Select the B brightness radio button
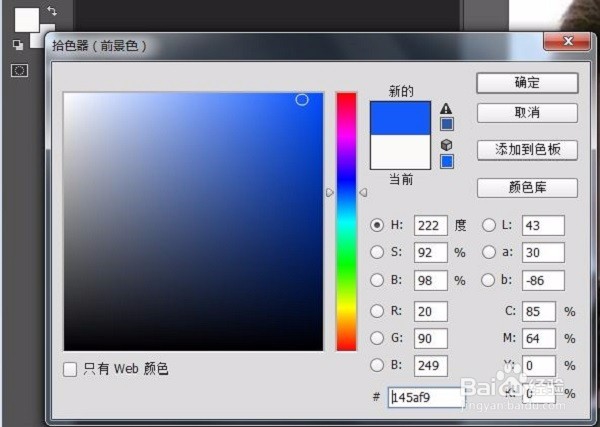Viewport: 600px width, 427px height. pyautogui.click(x=377, y=280)
